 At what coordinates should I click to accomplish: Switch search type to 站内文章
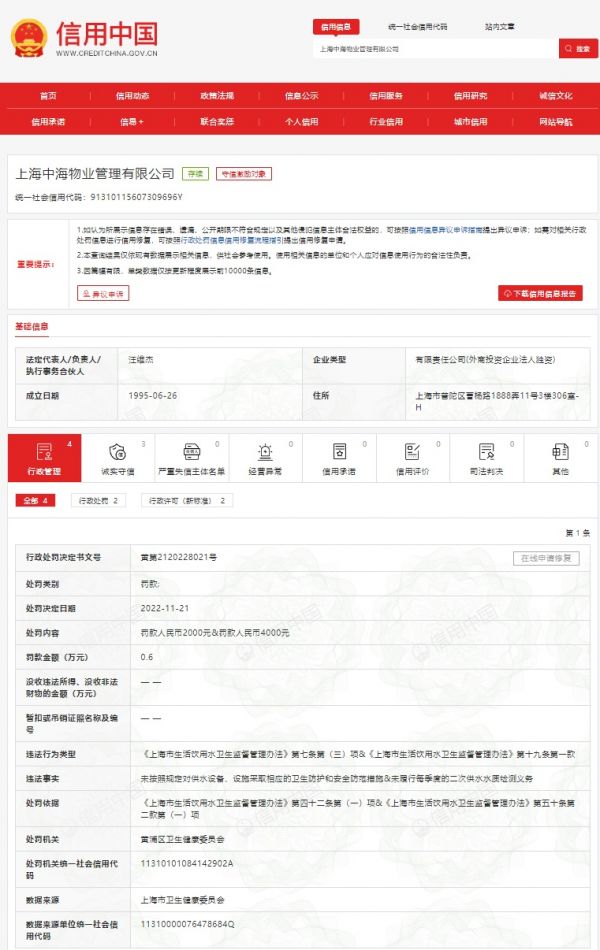pos(500,27)
